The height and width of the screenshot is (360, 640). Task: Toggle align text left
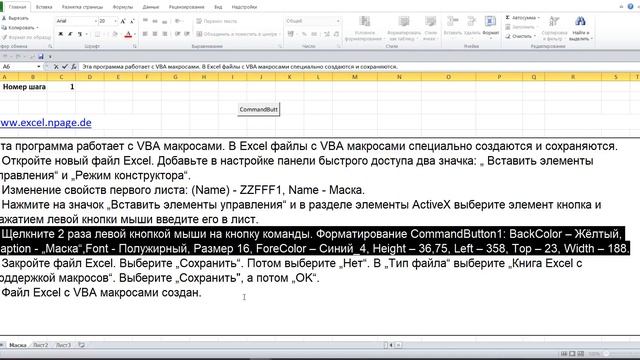click(x=145, y=34)
